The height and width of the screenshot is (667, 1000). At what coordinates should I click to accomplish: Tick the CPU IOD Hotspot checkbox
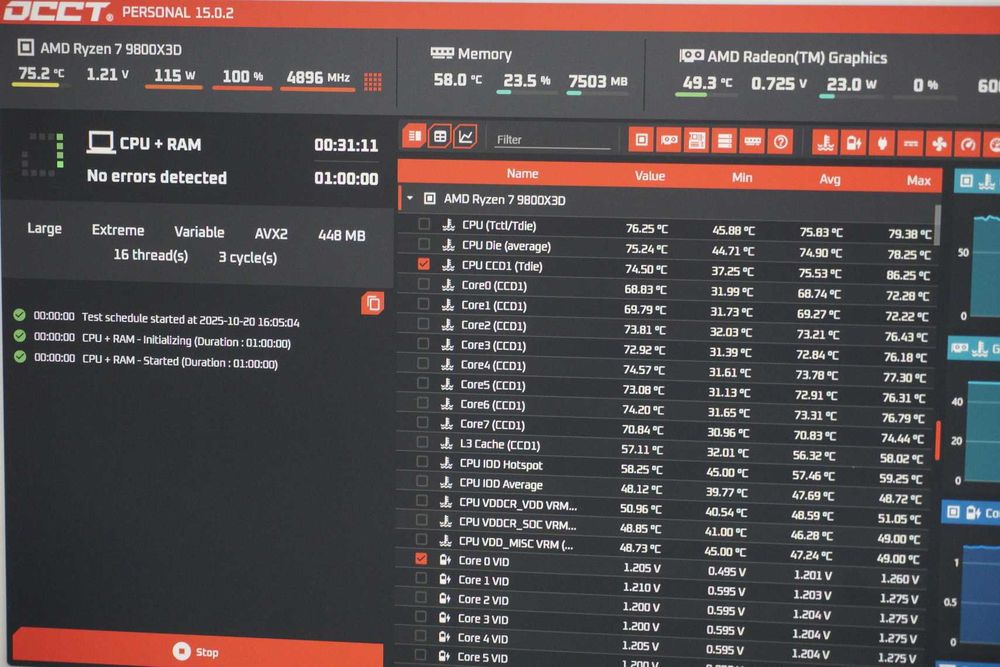[x=422, y=462]
